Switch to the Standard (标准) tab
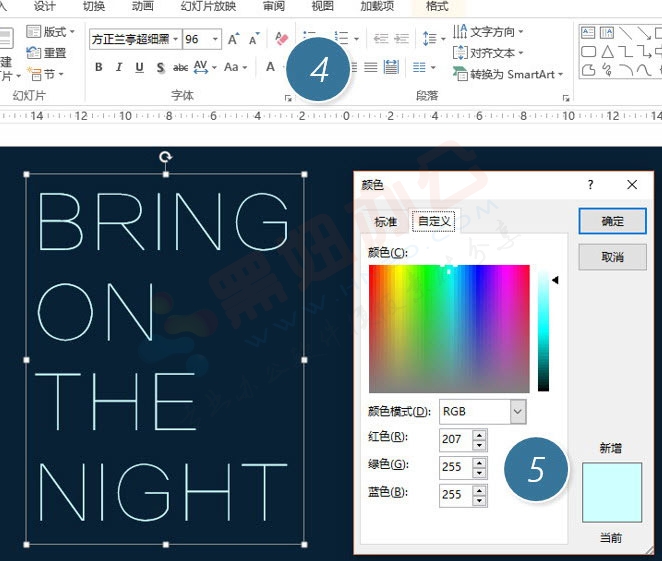 click(386, 222)
